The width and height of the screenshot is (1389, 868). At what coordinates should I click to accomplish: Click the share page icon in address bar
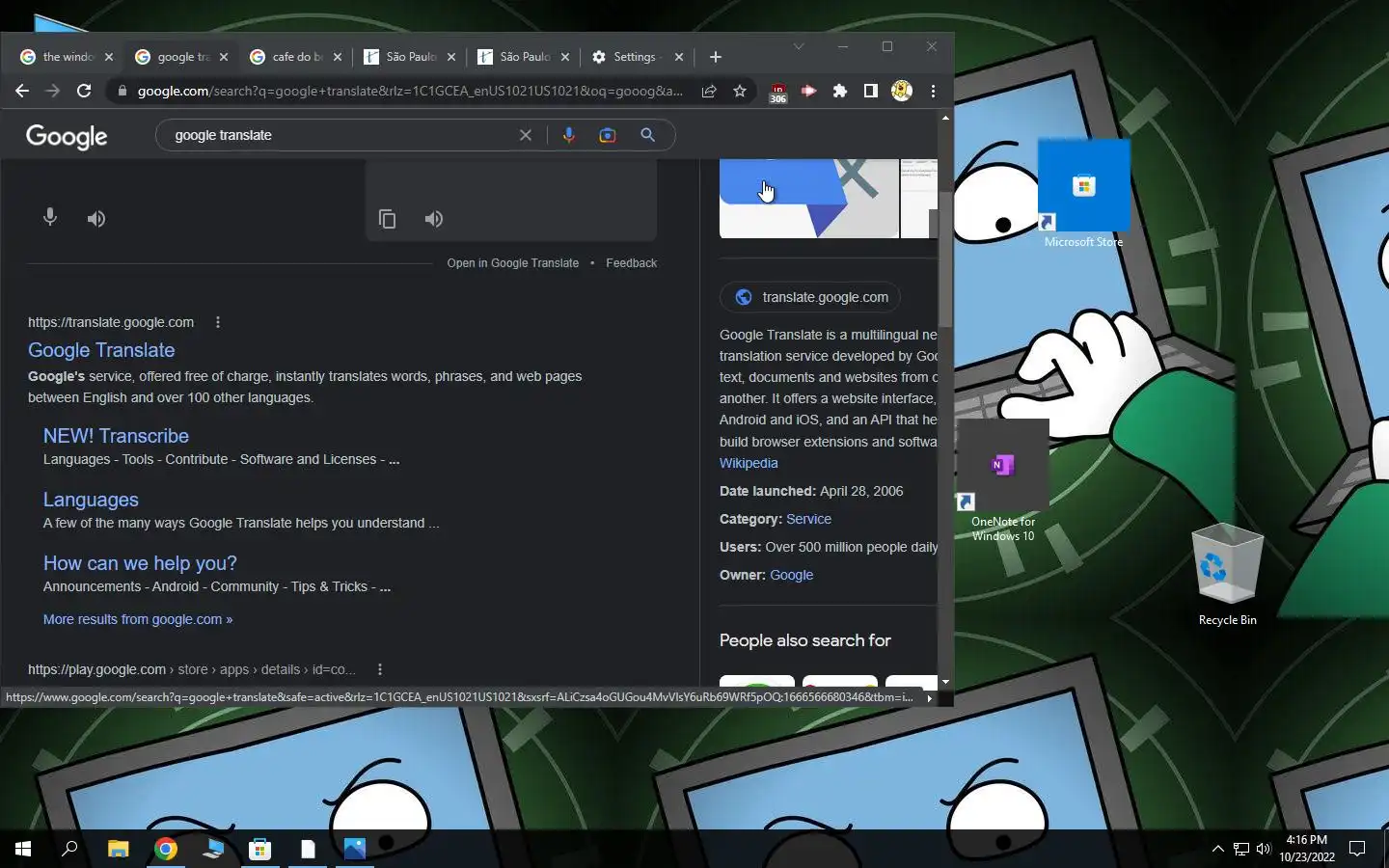[x=709, y=91]
